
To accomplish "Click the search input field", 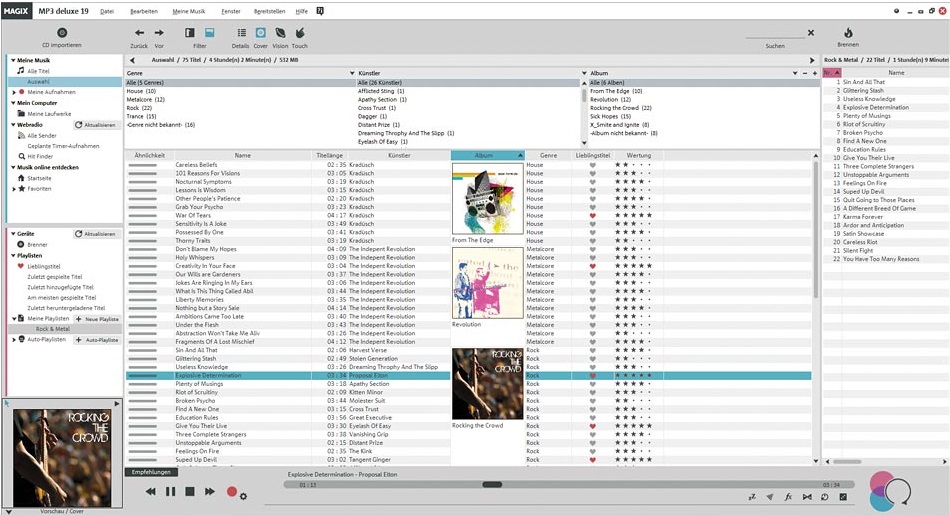I will coord(775,33).
